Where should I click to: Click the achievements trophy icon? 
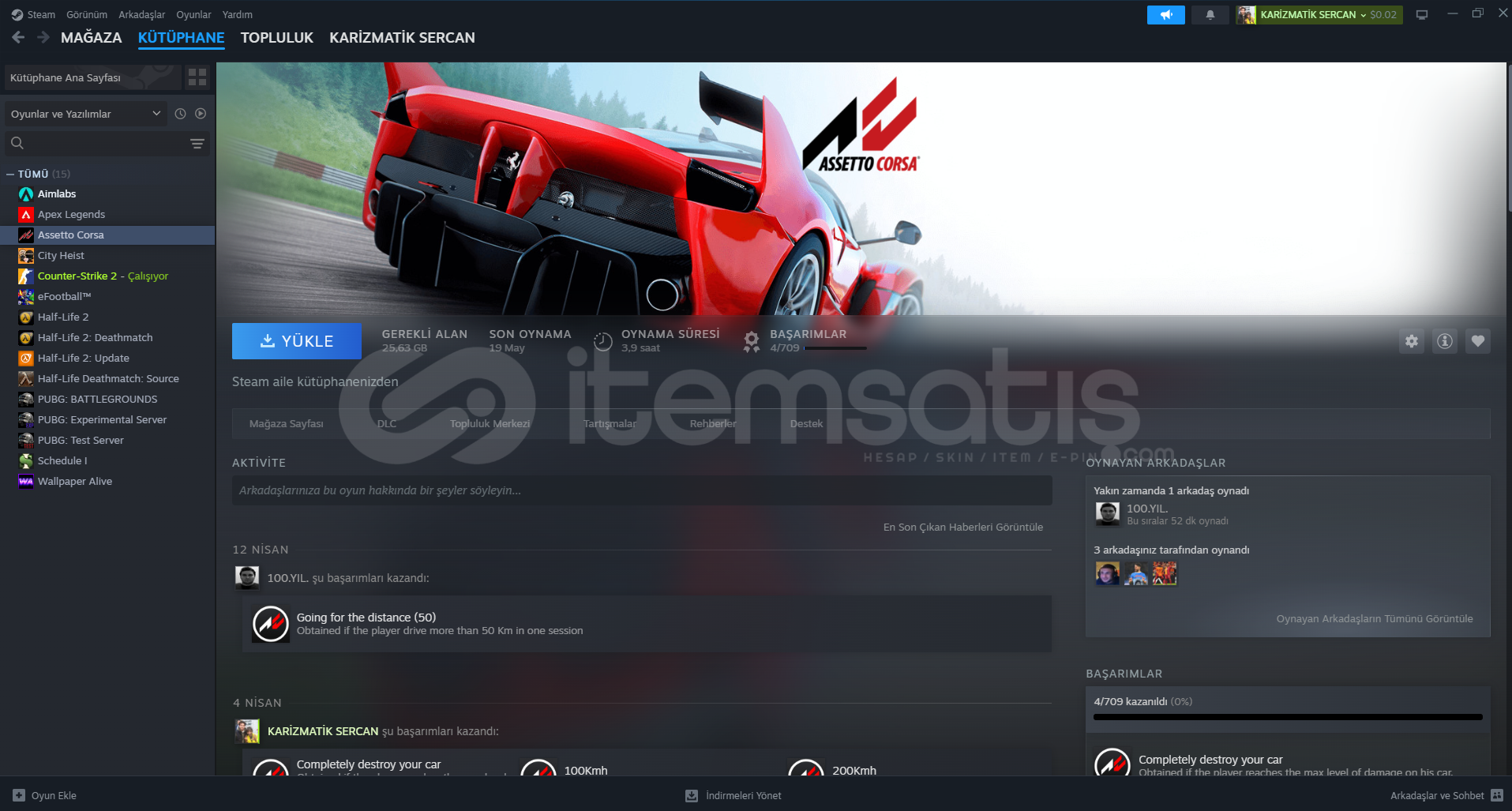[751, 341]
